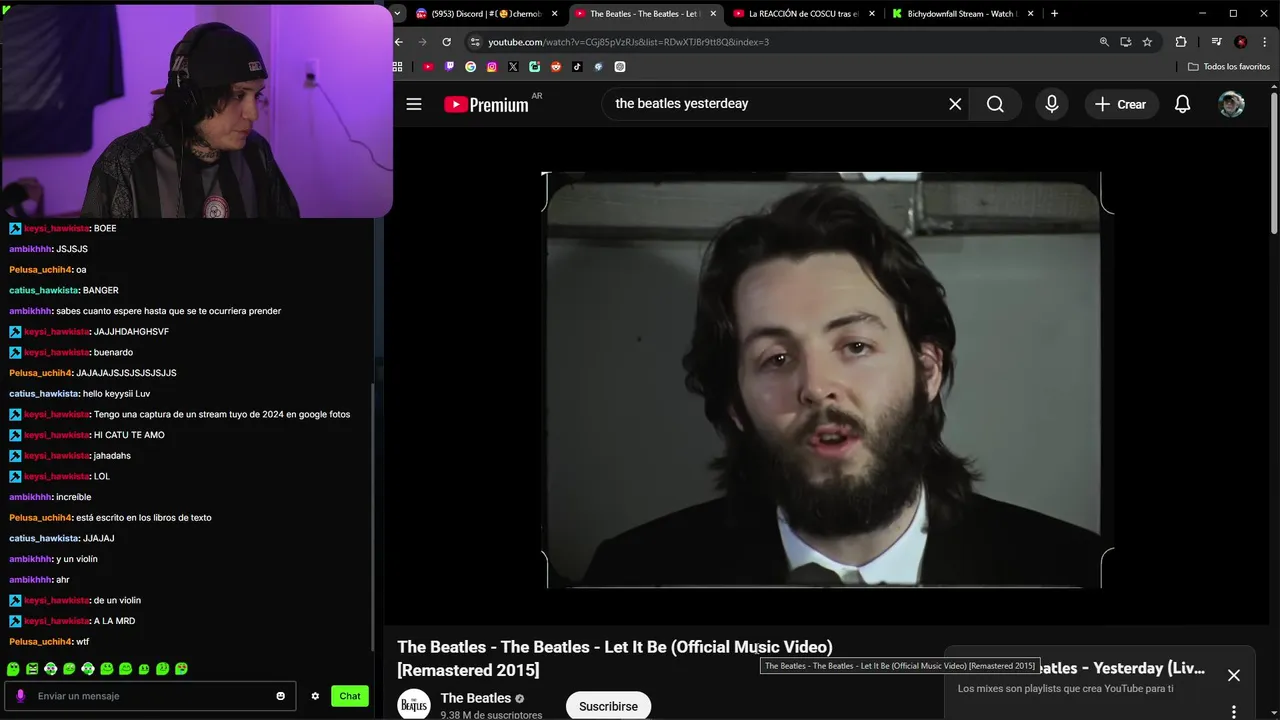Close the Discord tab
The height and width of the screenshot is (720, 1280).
[x=555, y=14]
